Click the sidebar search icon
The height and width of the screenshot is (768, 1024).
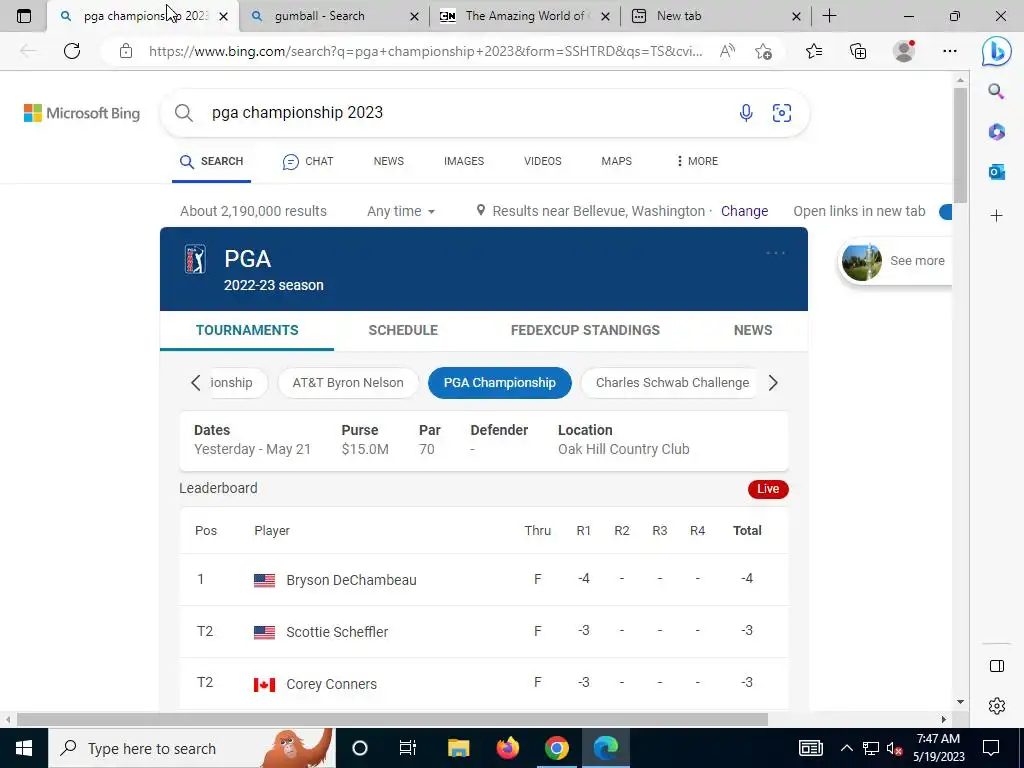click(x=996, y=91)
